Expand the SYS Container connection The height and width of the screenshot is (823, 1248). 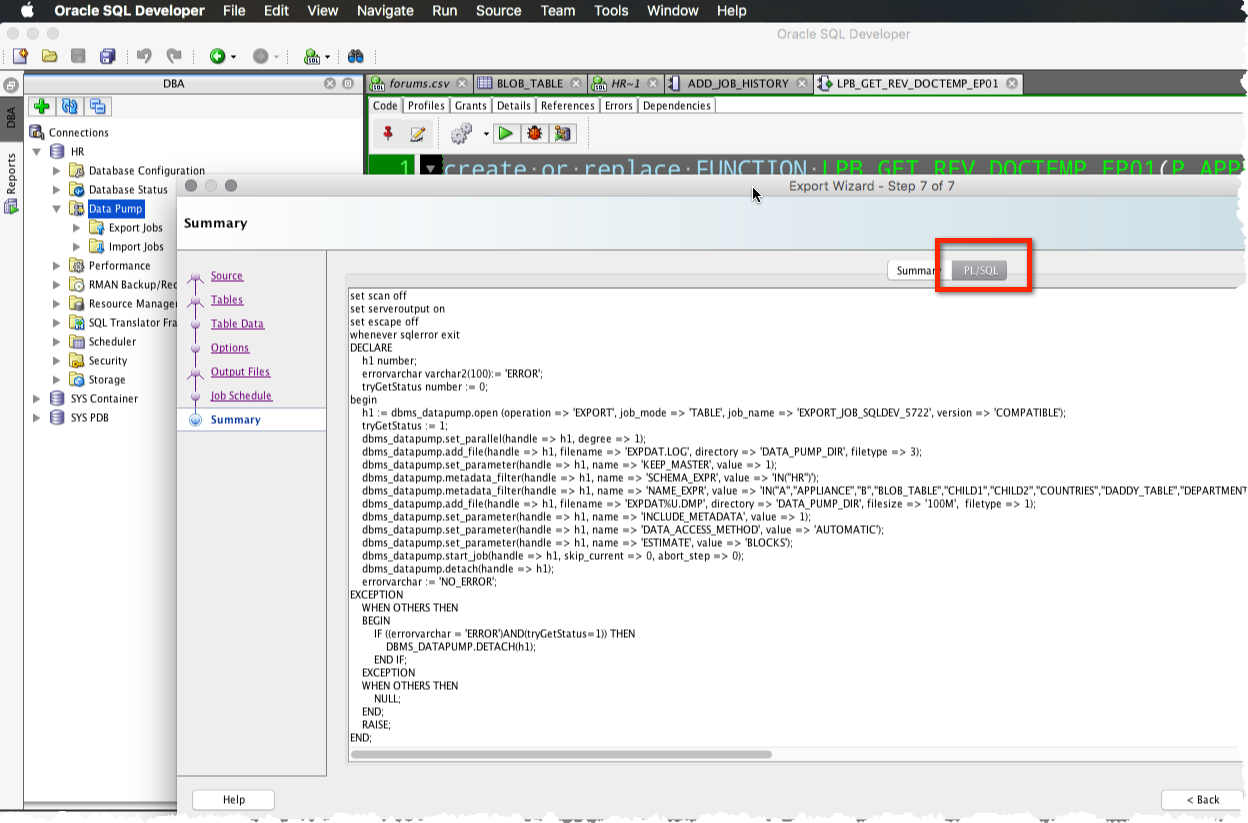click(x=37, y=399)
